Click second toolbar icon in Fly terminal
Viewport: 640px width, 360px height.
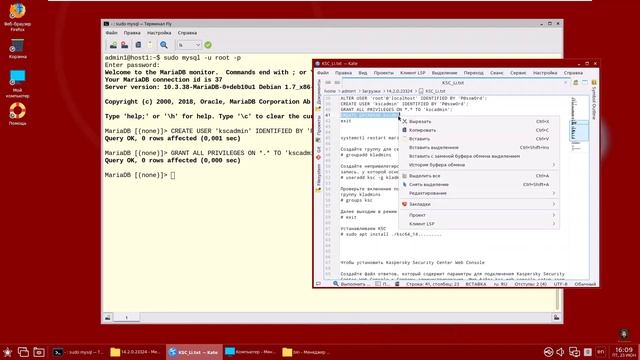pos(124,45)
